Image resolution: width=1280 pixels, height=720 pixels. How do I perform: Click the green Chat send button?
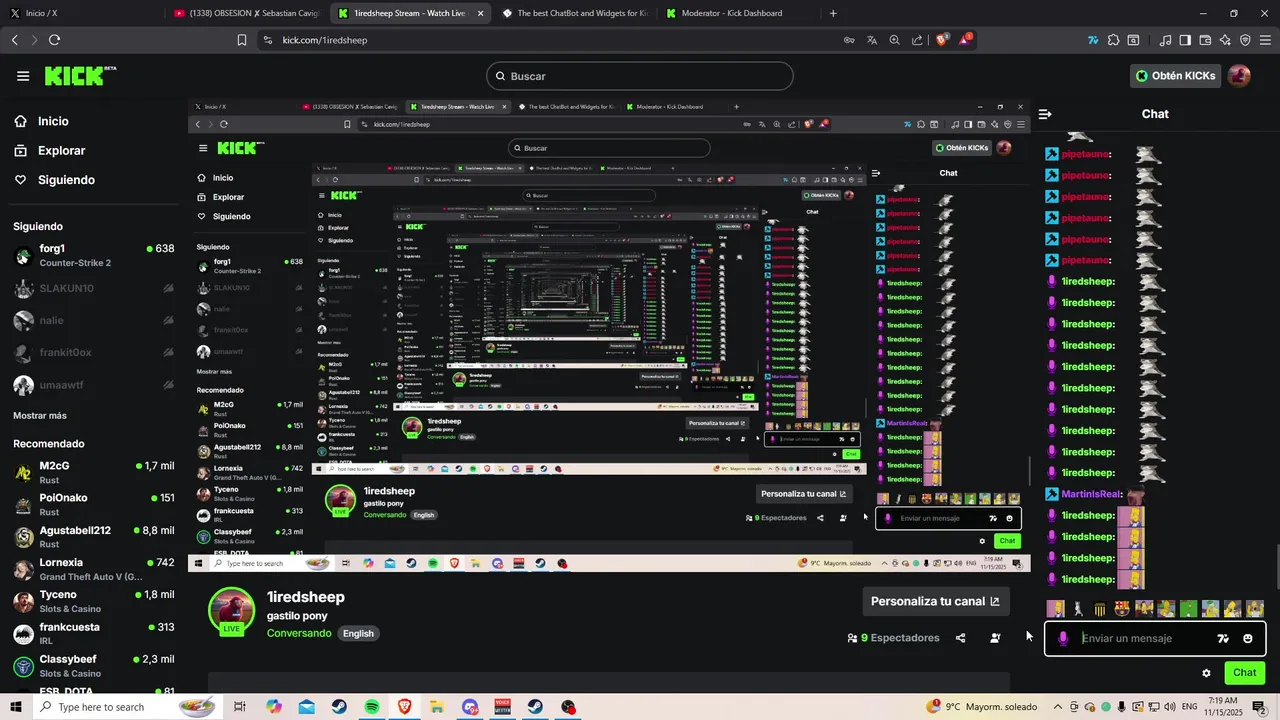coord(1245,673)
